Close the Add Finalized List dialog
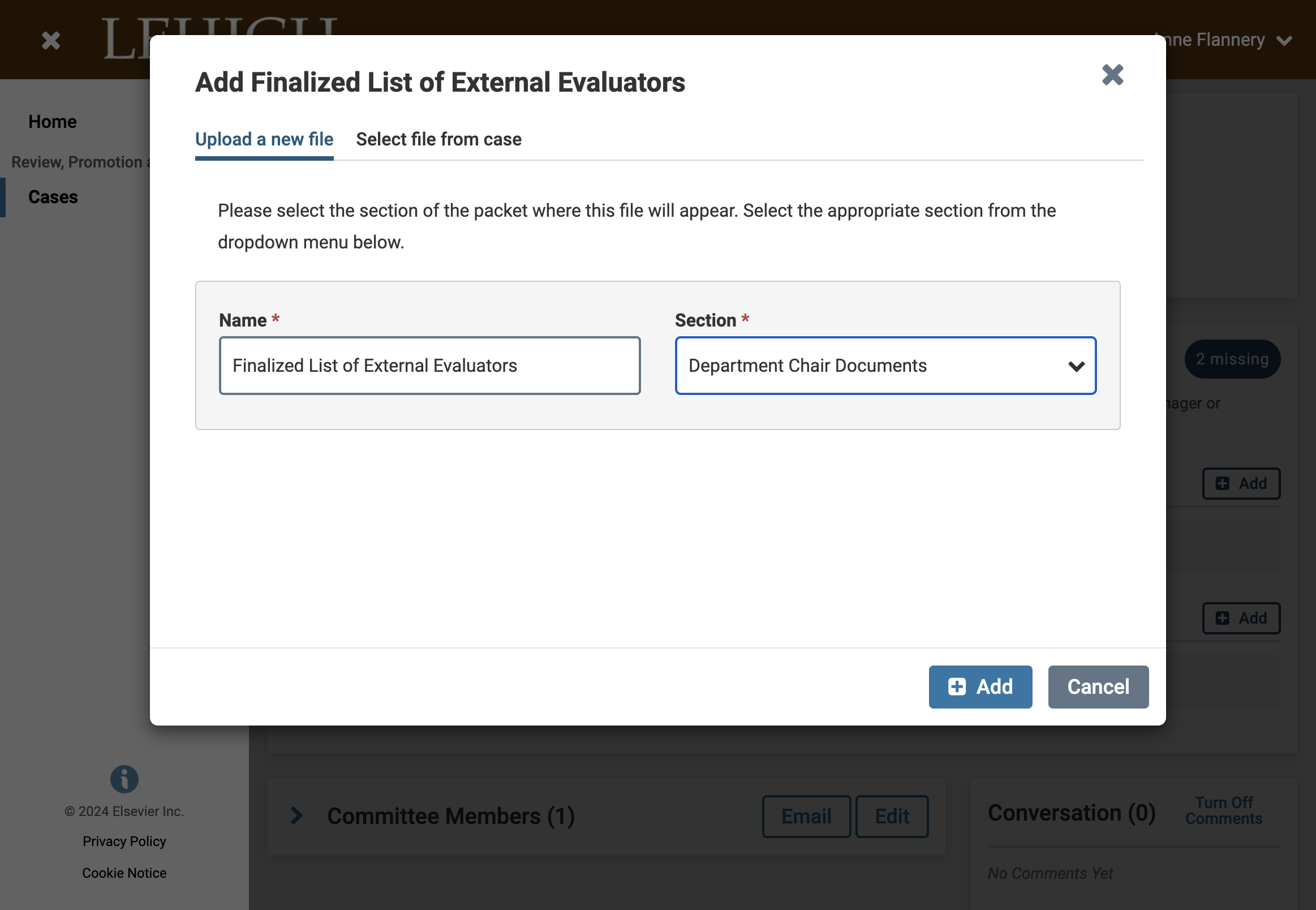The width and height of the screenshot is (1316, 910). click(x=1112, y=75)
